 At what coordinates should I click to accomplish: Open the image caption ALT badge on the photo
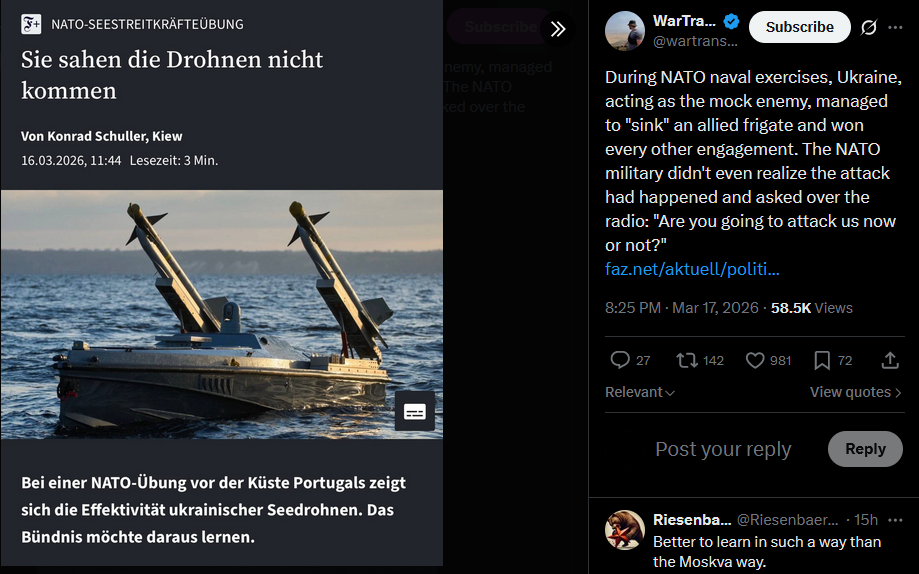point(414,411)
